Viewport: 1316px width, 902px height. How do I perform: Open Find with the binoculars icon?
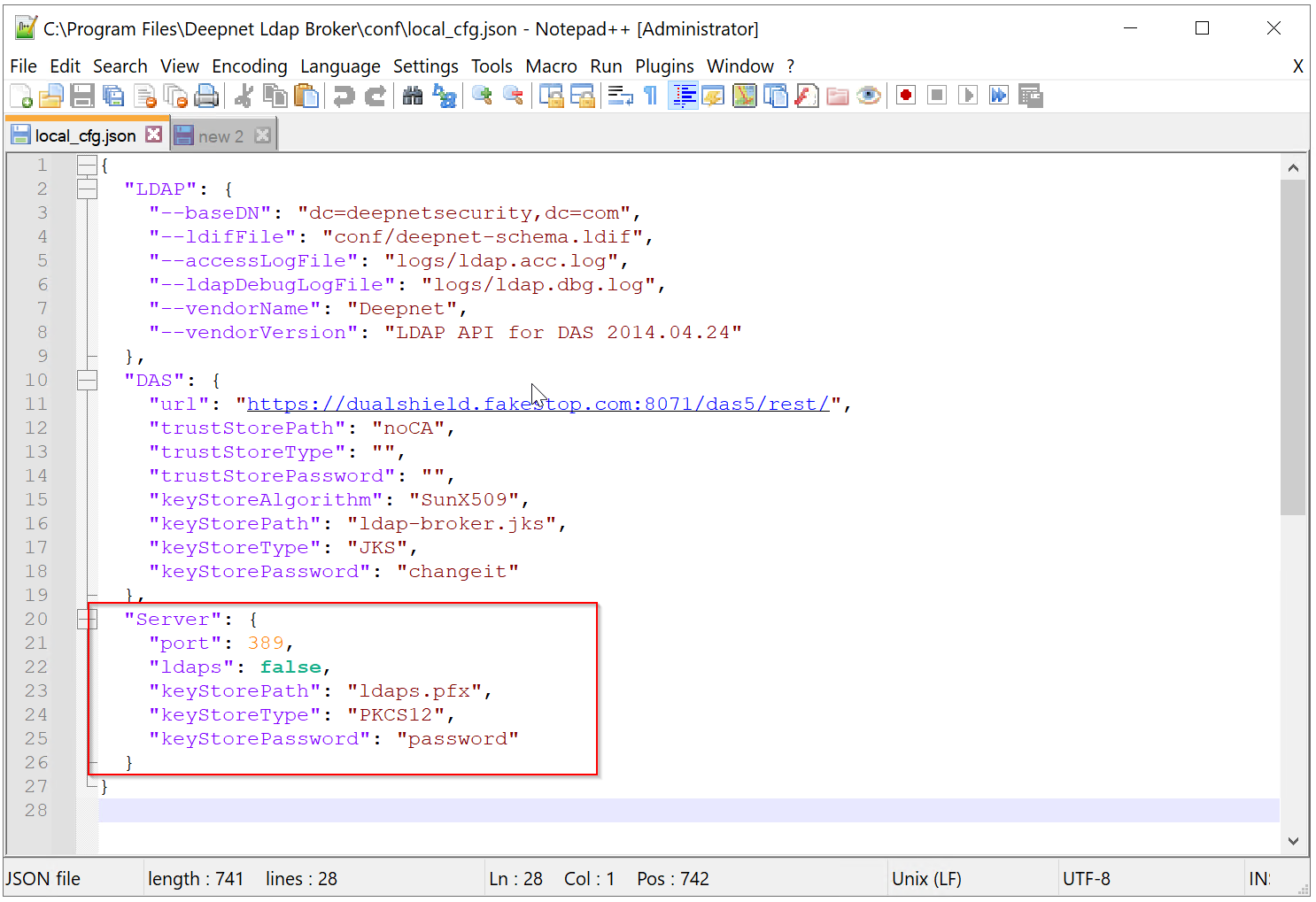pos(413,96)
